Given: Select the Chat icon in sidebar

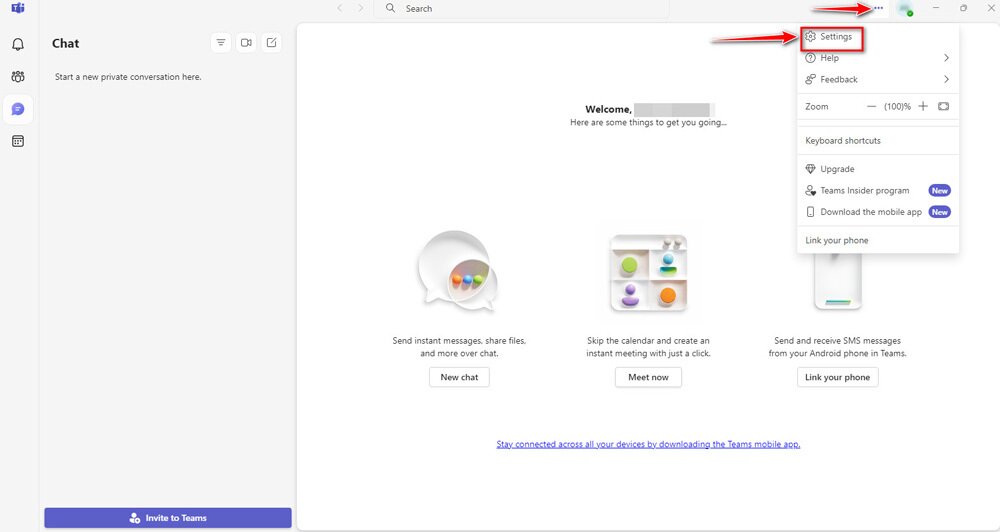Looking at the screenshot, I should click(18, 109).
